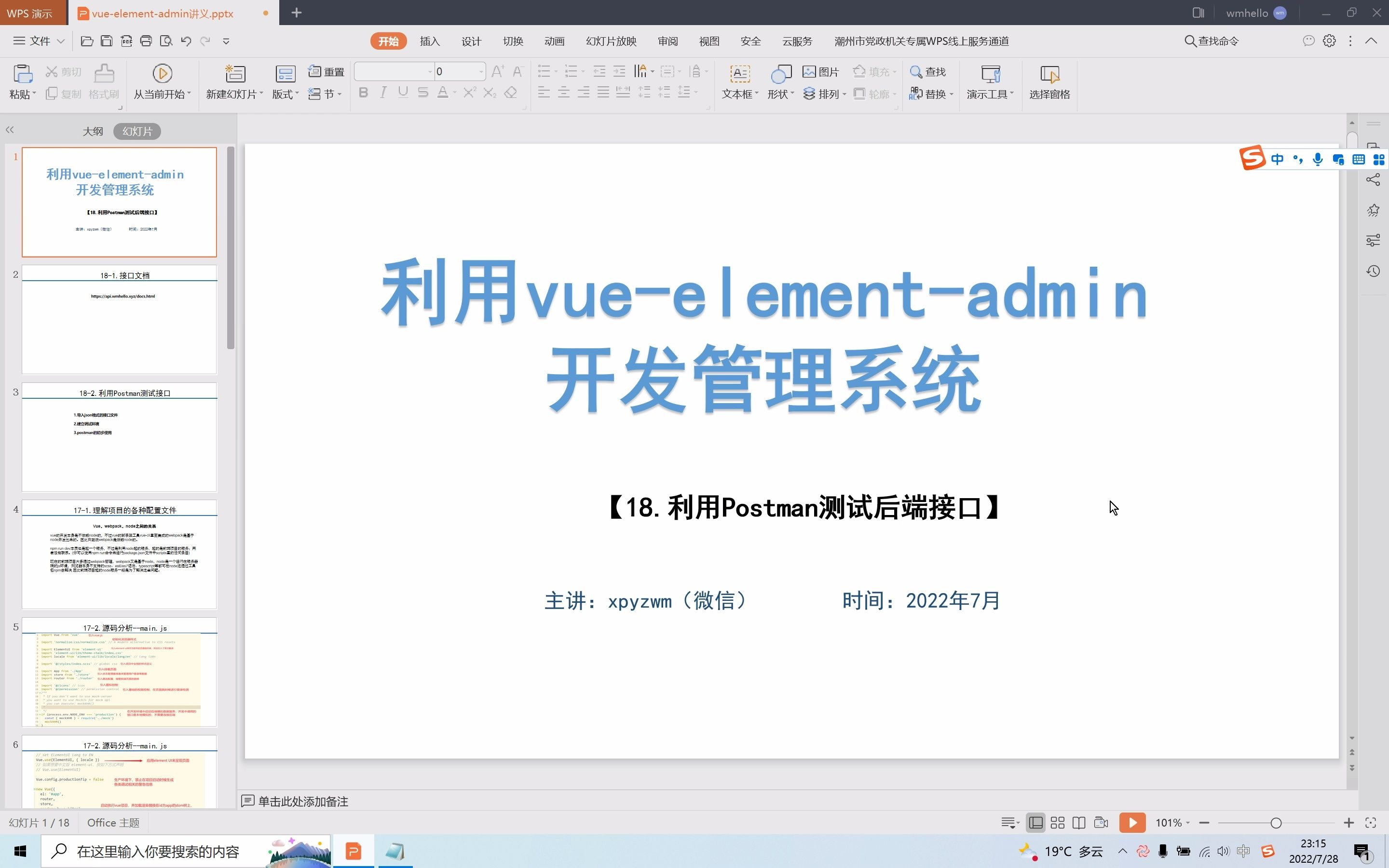Image resolution: width=1389 pixels, height=868 pixels.
Task: Align text center
Action: pyautogui.click(x=564, y=93)
